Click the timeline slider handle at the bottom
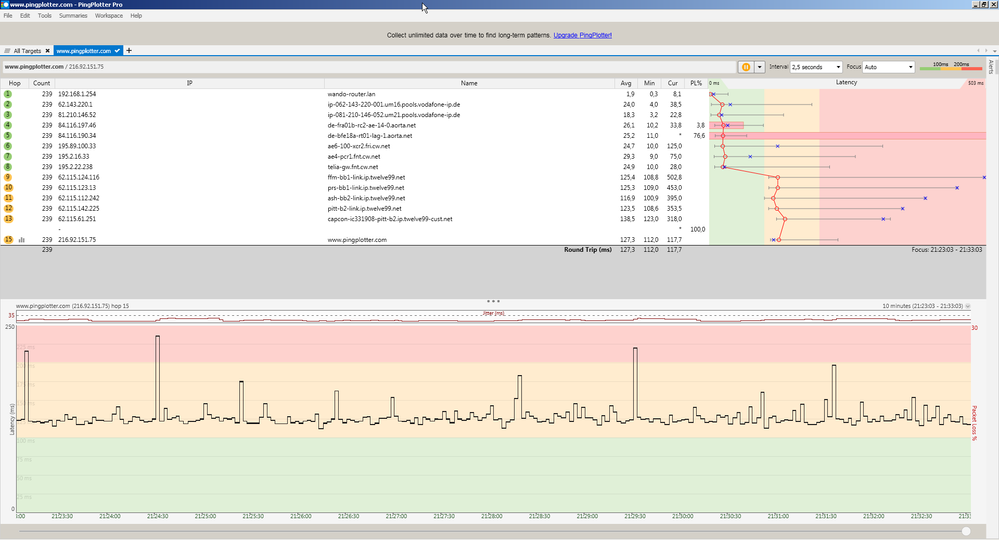 [966, 530]
